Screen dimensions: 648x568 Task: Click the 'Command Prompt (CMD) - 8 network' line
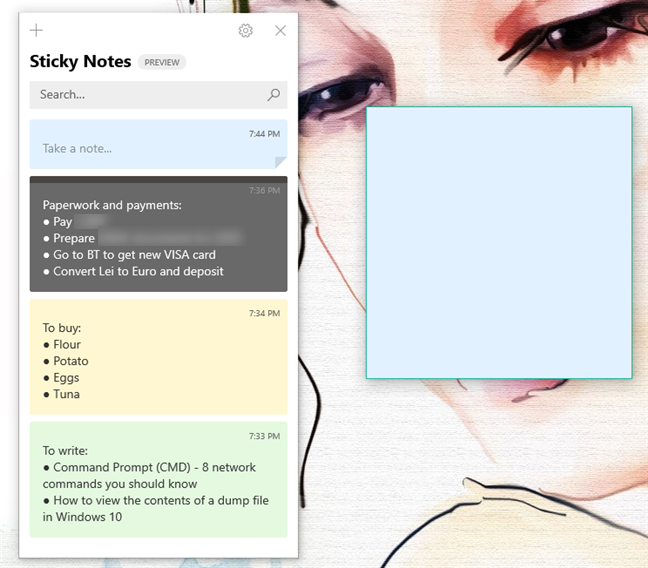tap(154, 467)
